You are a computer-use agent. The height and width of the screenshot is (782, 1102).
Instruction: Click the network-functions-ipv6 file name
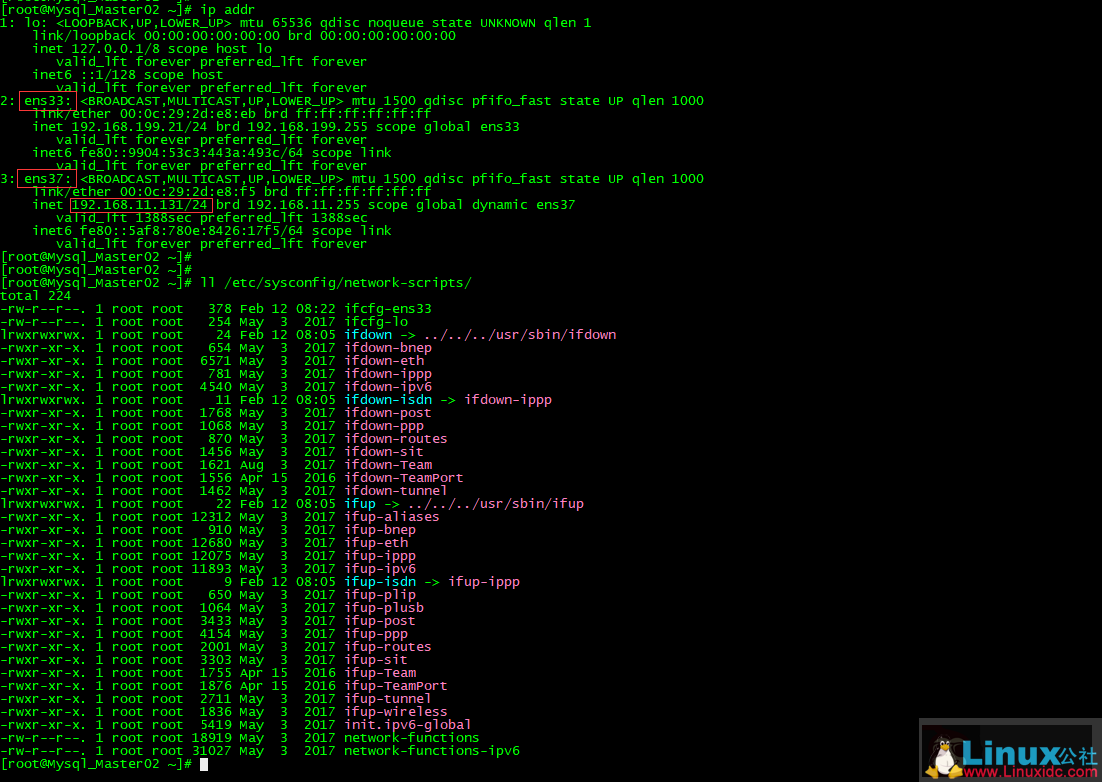click(432, 750)
